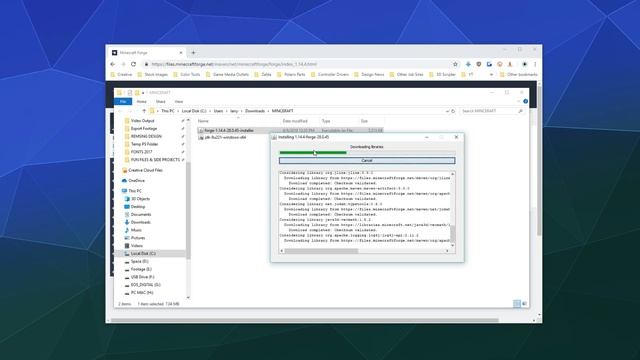Click the green download progress bar
Image resolution: width=640 pixels, height=360 pixels.
[x=313, y=153]
